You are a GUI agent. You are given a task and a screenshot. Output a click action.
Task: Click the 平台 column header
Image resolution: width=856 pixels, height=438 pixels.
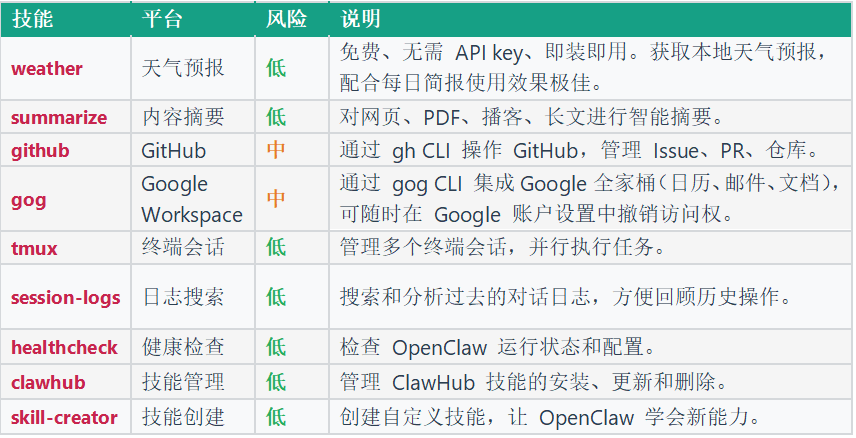[162, 19]
